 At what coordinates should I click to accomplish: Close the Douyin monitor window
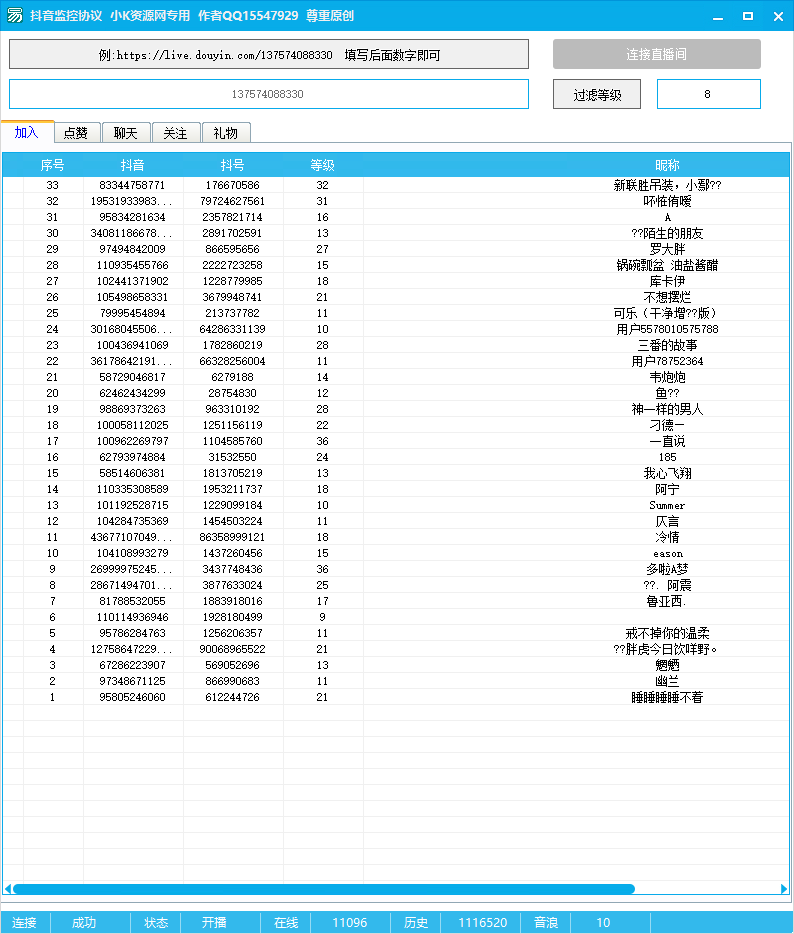tap(777, 16)
